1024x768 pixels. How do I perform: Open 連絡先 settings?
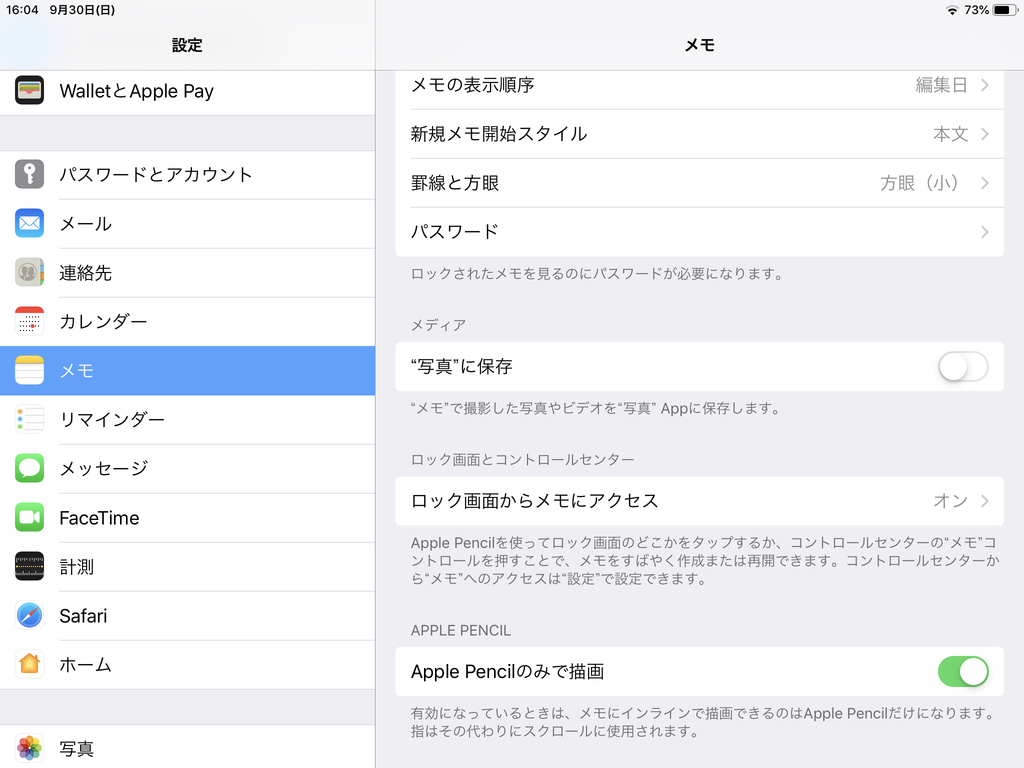[187, 272]
